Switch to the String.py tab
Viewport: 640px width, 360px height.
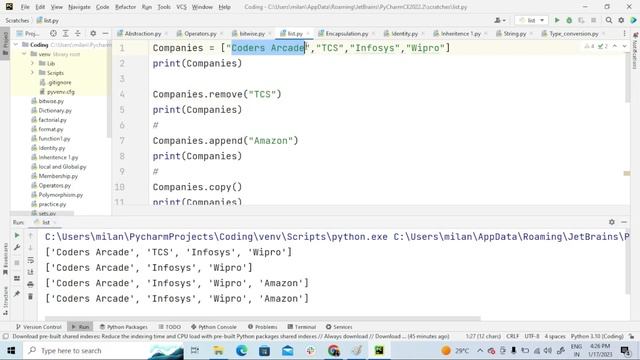coord(514,33)
